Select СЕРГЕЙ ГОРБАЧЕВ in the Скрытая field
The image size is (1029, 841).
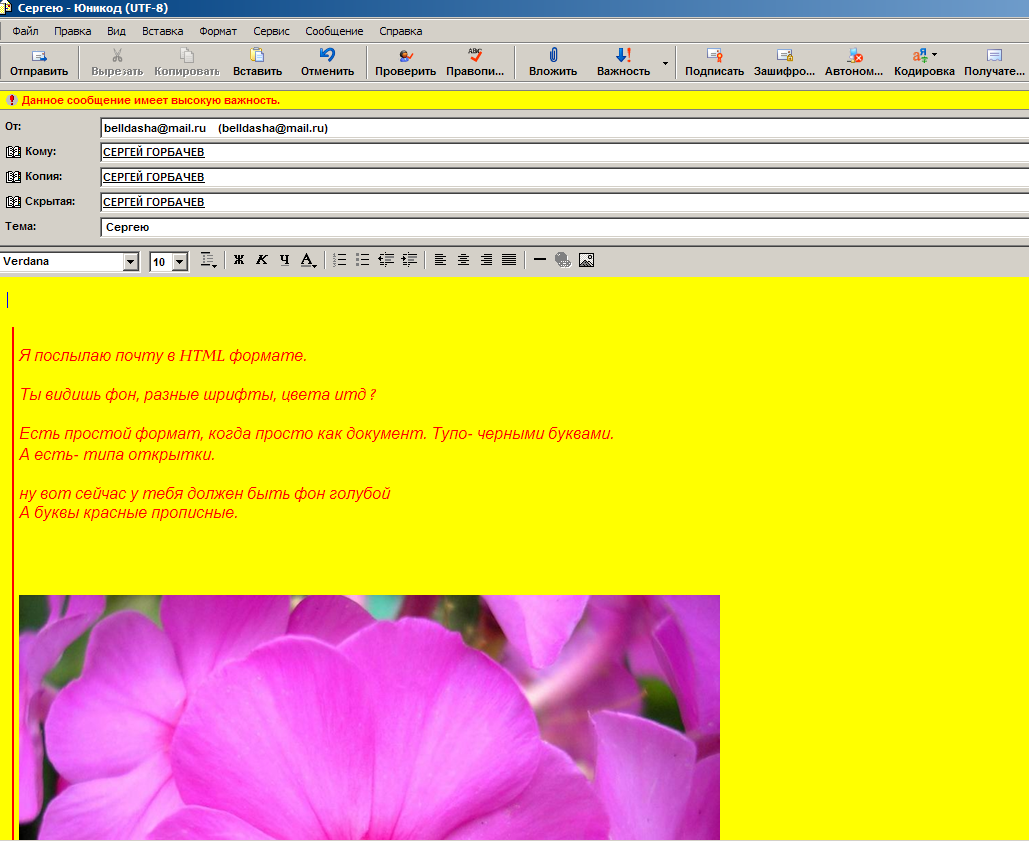pyautogui.click(x=154, y=202)
